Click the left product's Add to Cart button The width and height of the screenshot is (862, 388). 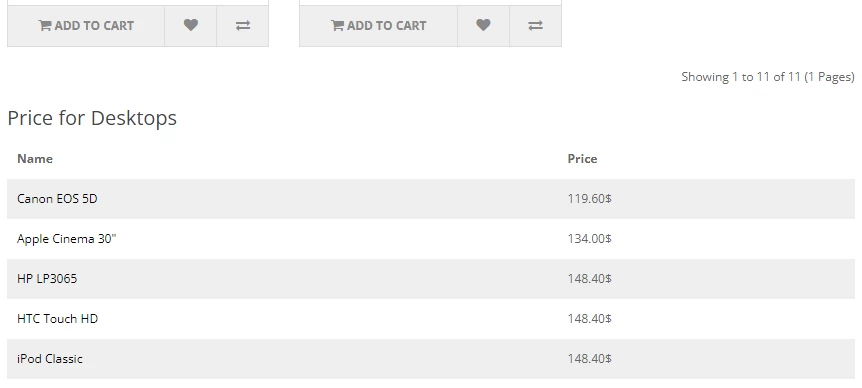86,26
